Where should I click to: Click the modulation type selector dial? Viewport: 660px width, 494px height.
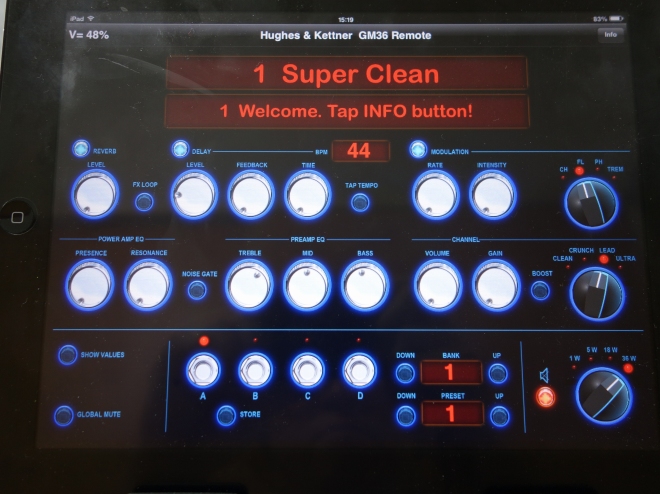coord(591,203)
